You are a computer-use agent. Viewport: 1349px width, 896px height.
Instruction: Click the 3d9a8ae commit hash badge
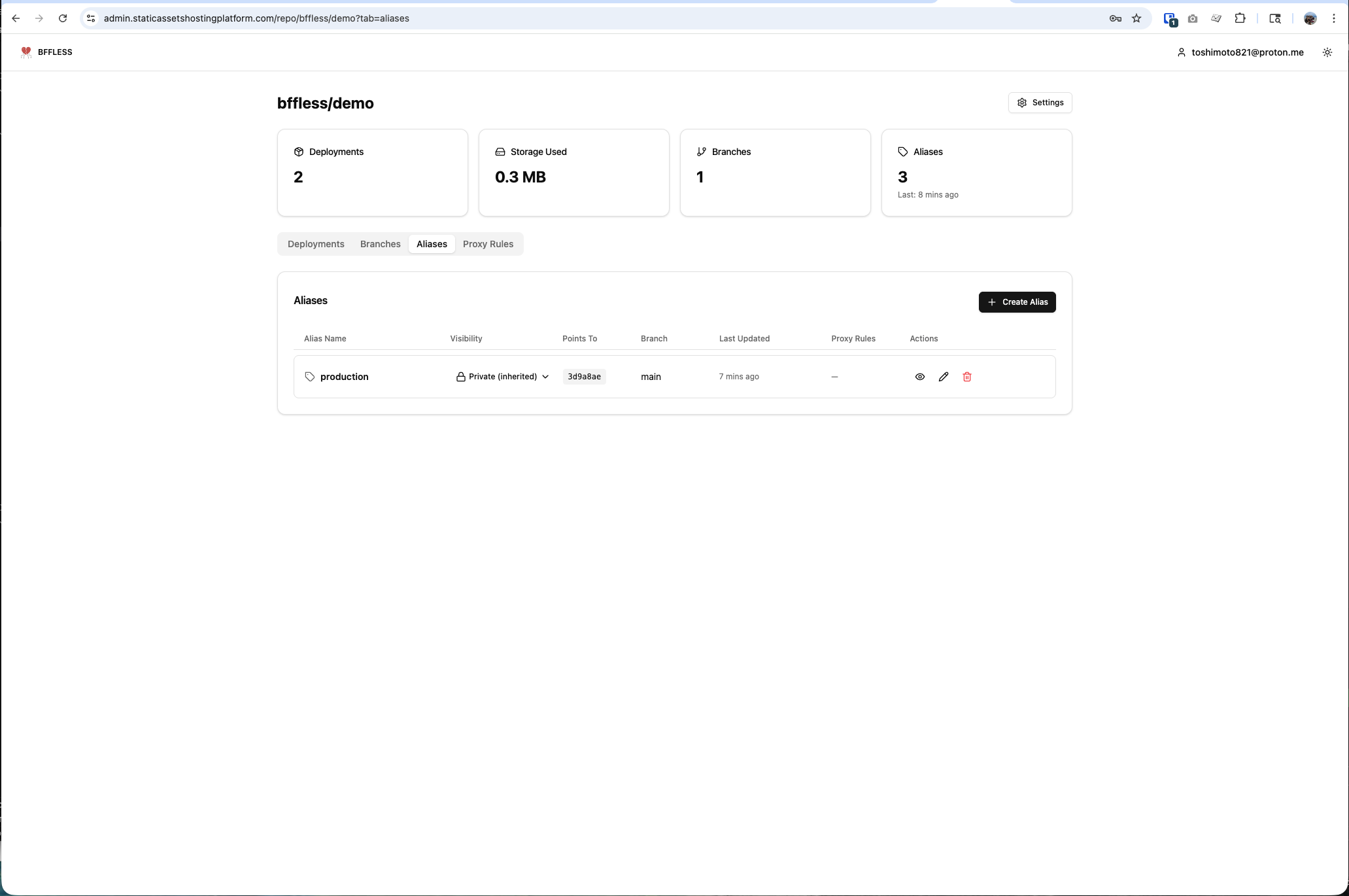coord(584,377)
